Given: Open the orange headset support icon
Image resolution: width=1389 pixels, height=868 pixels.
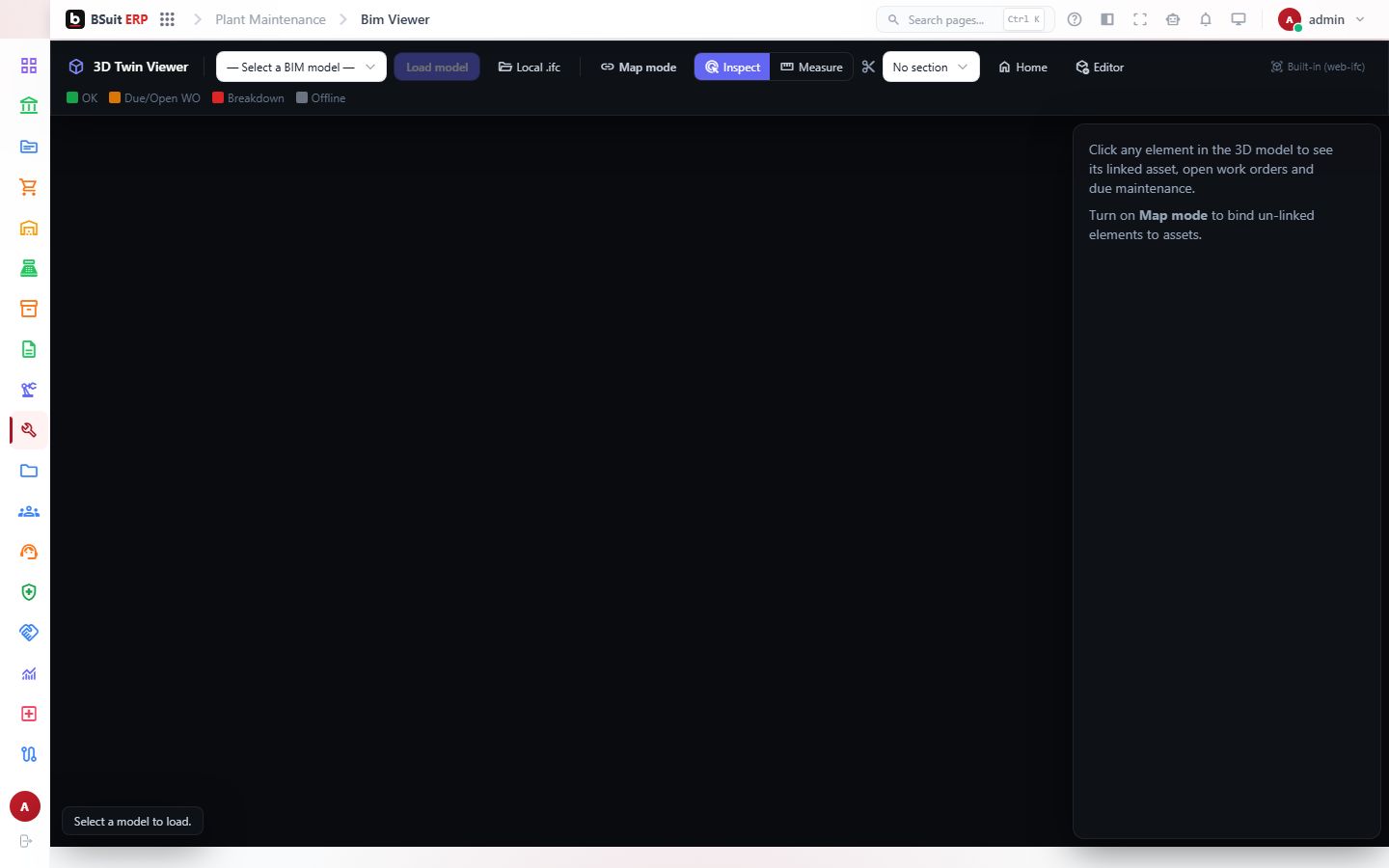Looking at the screenshot, I should pos(29,552).
